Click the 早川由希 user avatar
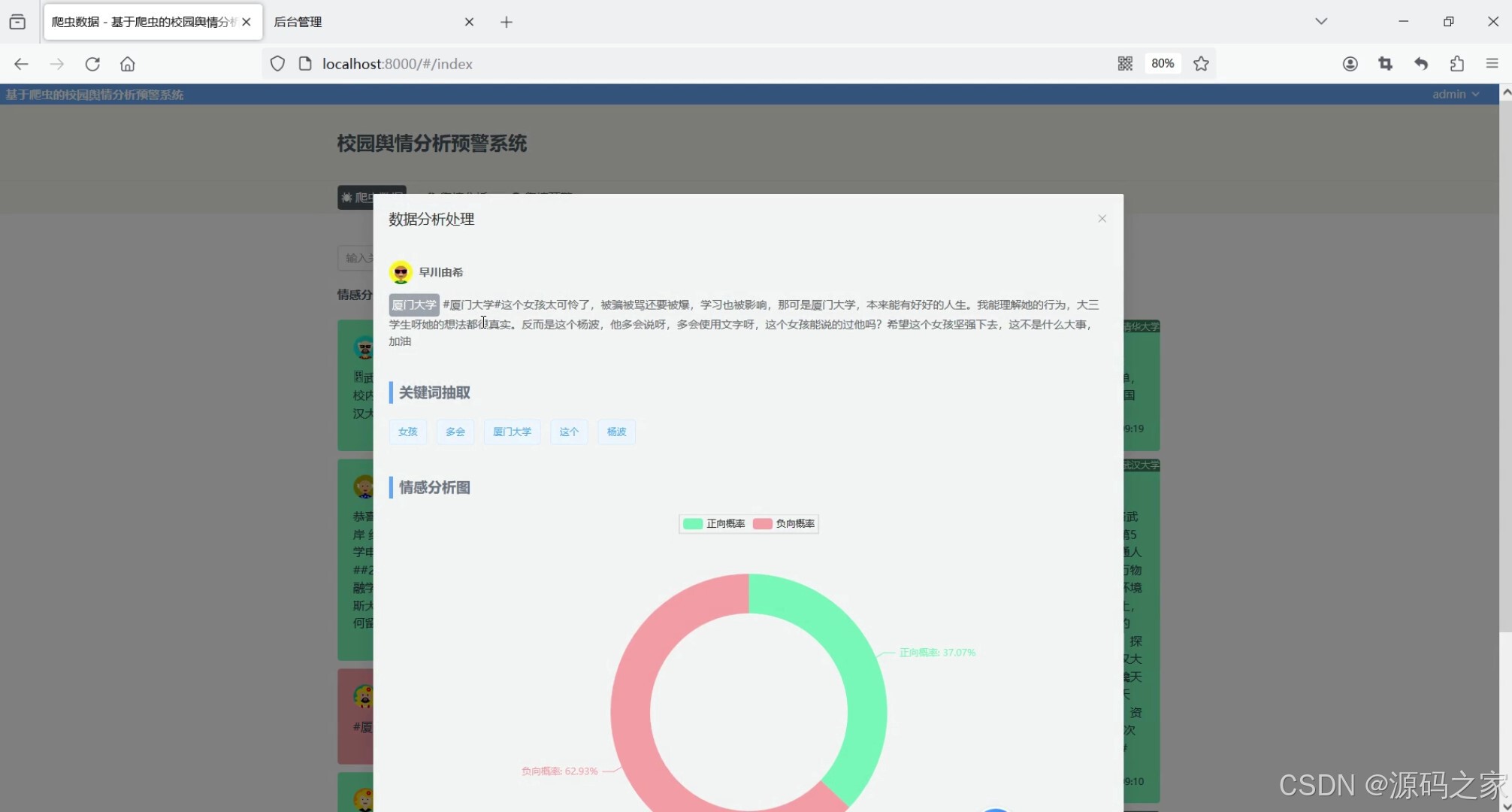The width and height of the screenshot is (1512, 812). click(x=401, y=272)
